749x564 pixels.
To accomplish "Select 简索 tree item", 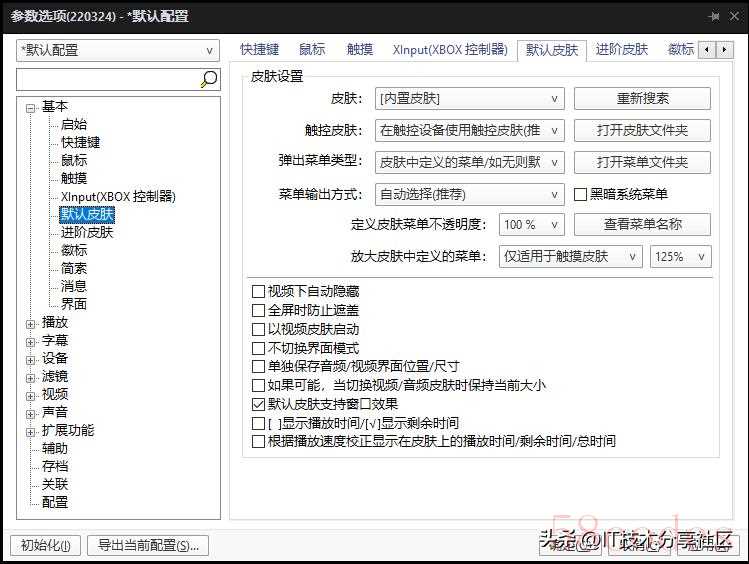I will pos(74,268).
